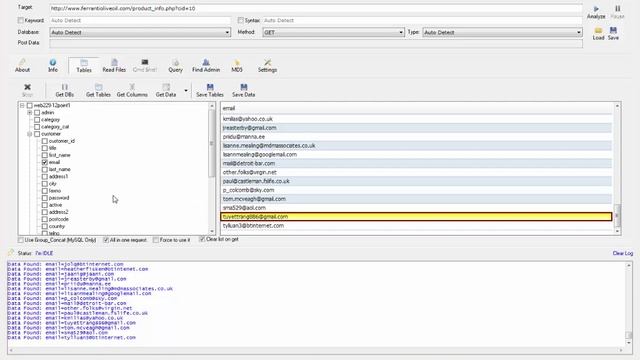Viewport: 640px width, 360px height.
Task: Select the customer_id column in tree
Action: tap(62, 141)
